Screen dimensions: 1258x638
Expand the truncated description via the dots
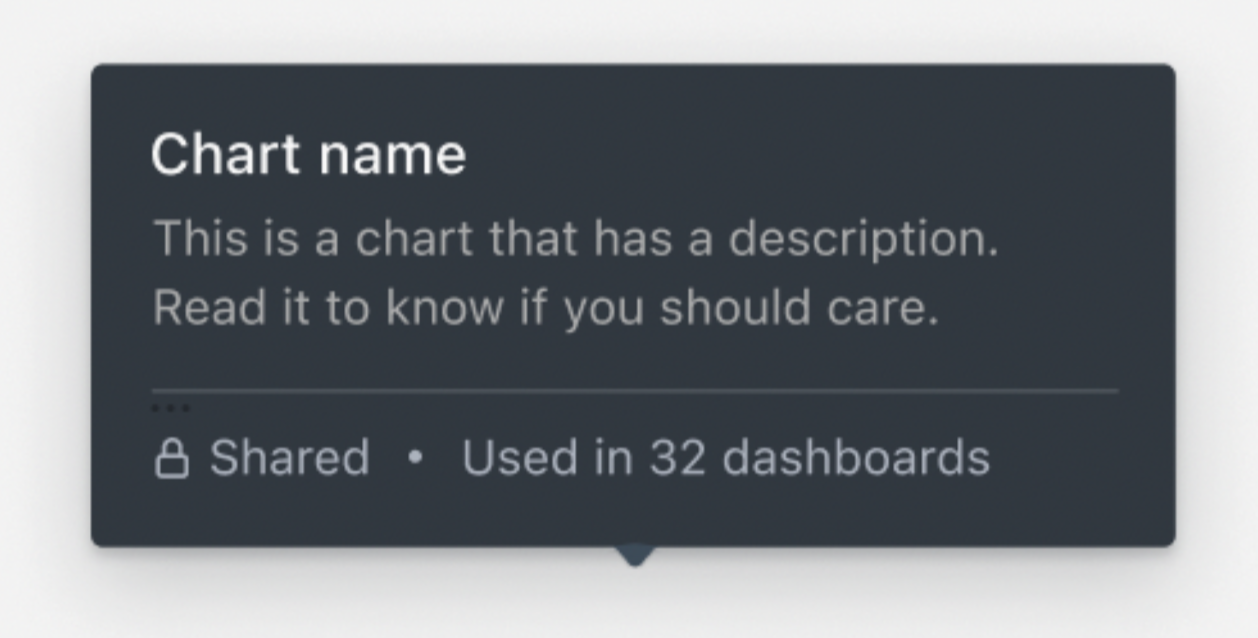click(172, 407)
